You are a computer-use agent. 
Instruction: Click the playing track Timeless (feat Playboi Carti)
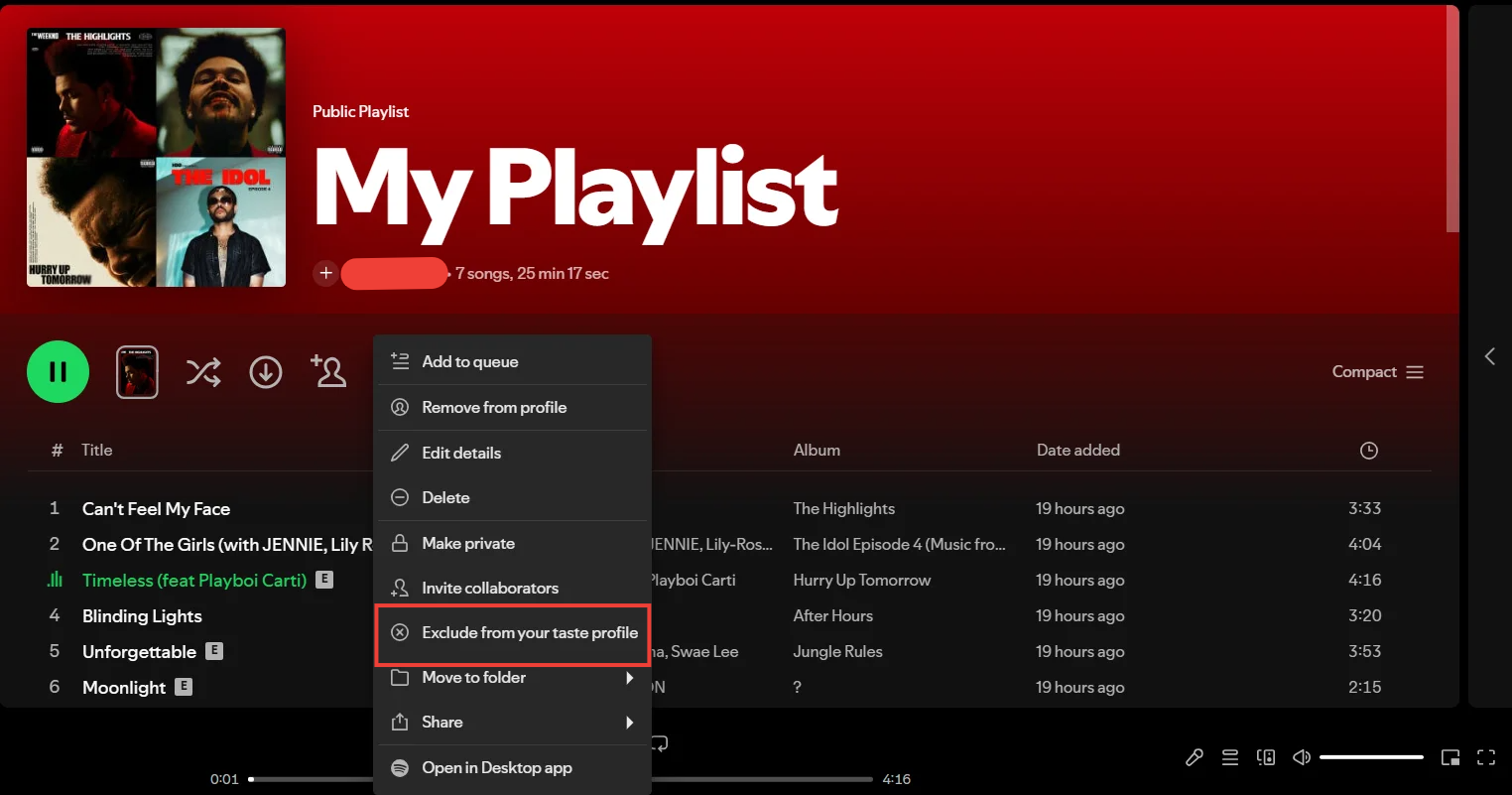tap(194, 581)
